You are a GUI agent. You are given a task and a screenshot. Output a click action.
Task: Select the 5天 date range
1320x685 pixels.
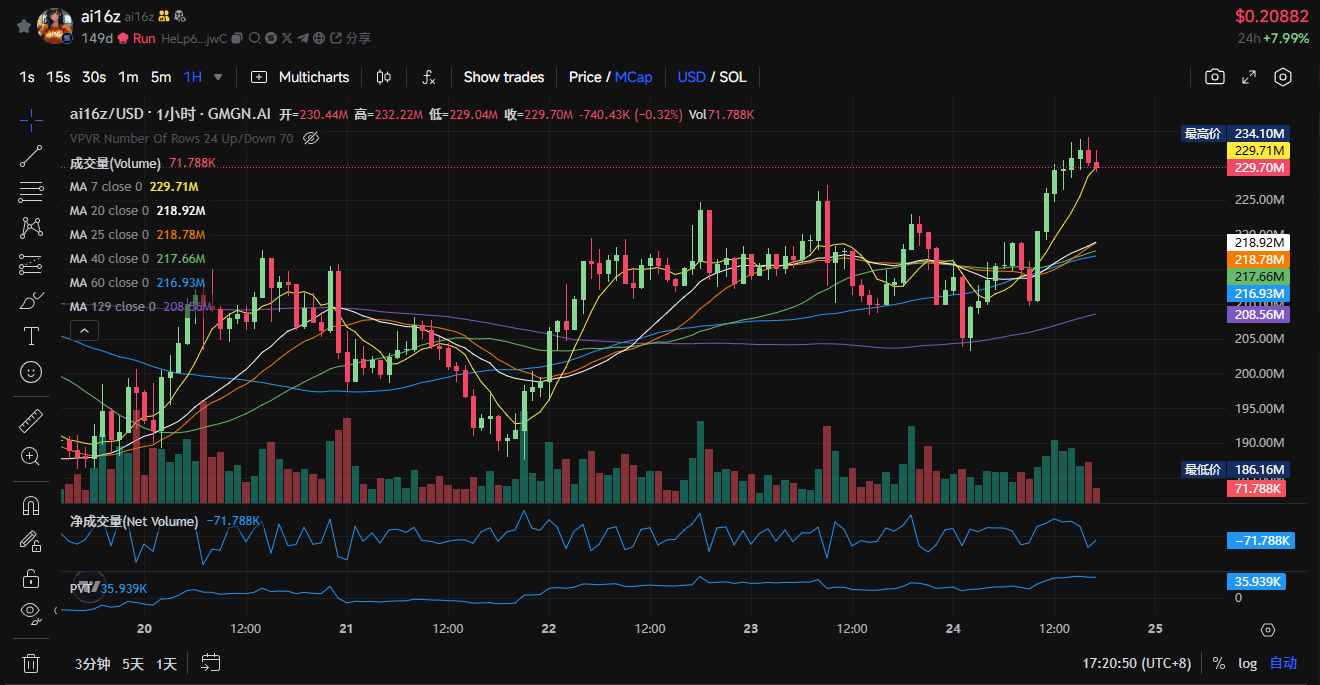click(x=133, y=663)
